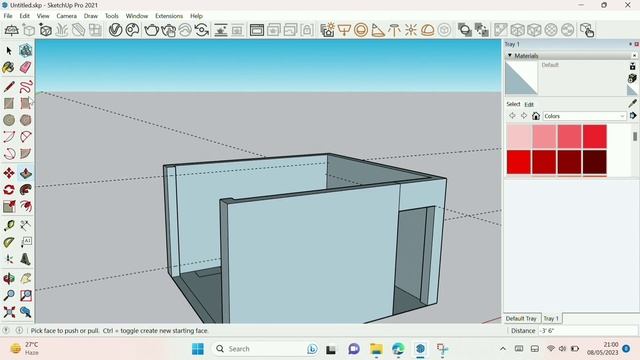Start render with the teapot icon
Viewport: 640px width, 360px height.
click(x=151, y=30)
